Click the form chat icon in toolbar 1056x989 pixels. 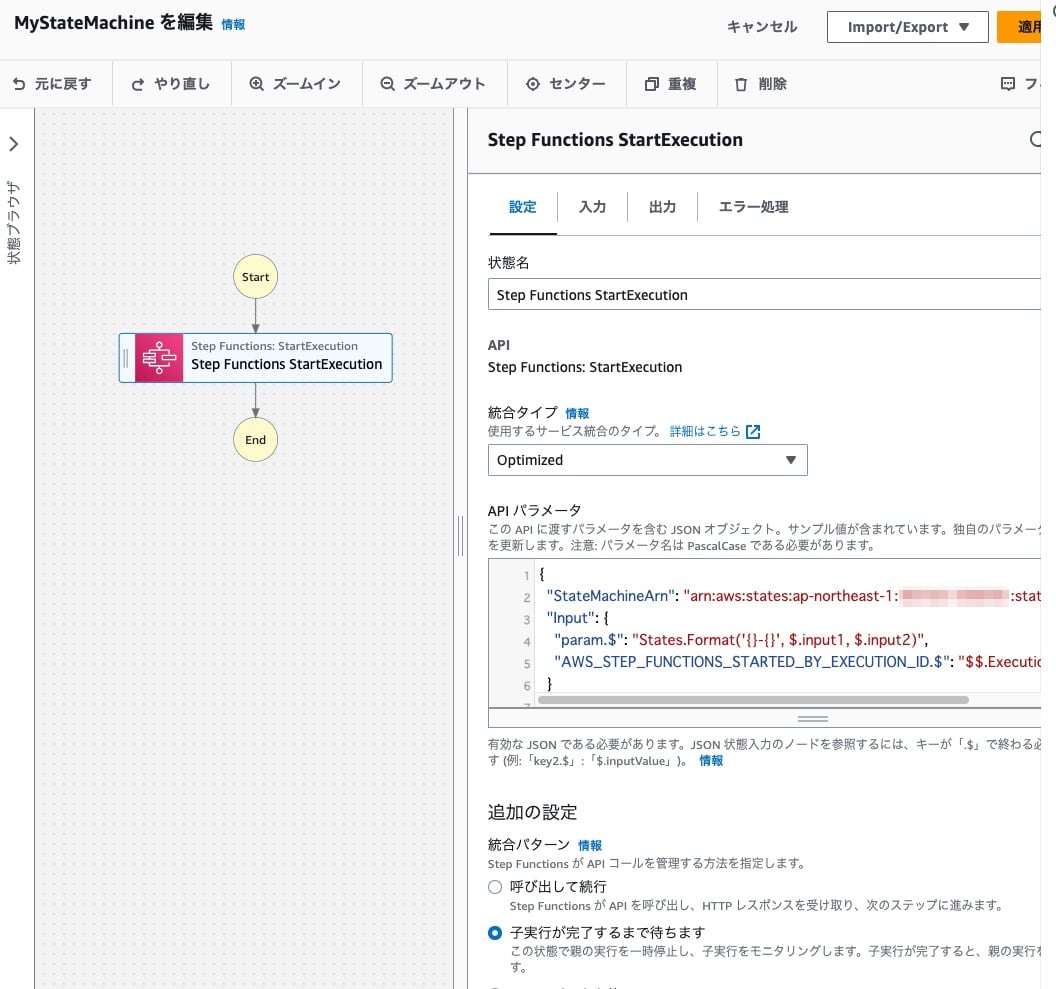pyautogui.click(x=1008, y=83)
